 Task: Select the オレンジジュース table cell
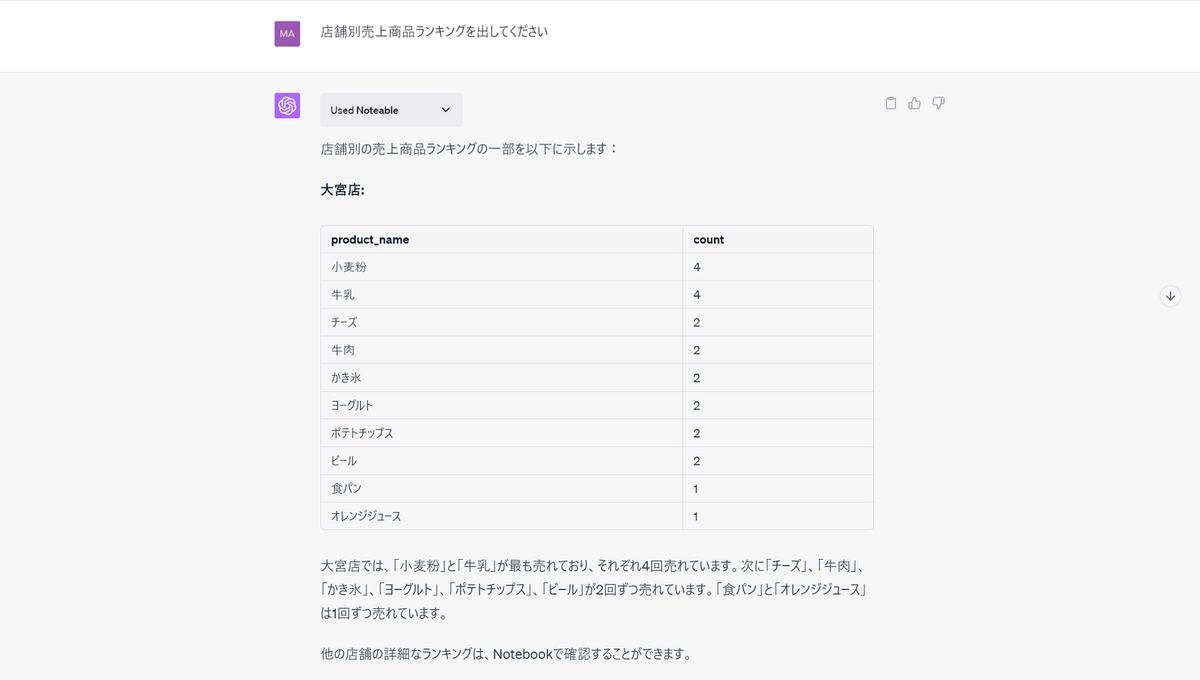501,516
